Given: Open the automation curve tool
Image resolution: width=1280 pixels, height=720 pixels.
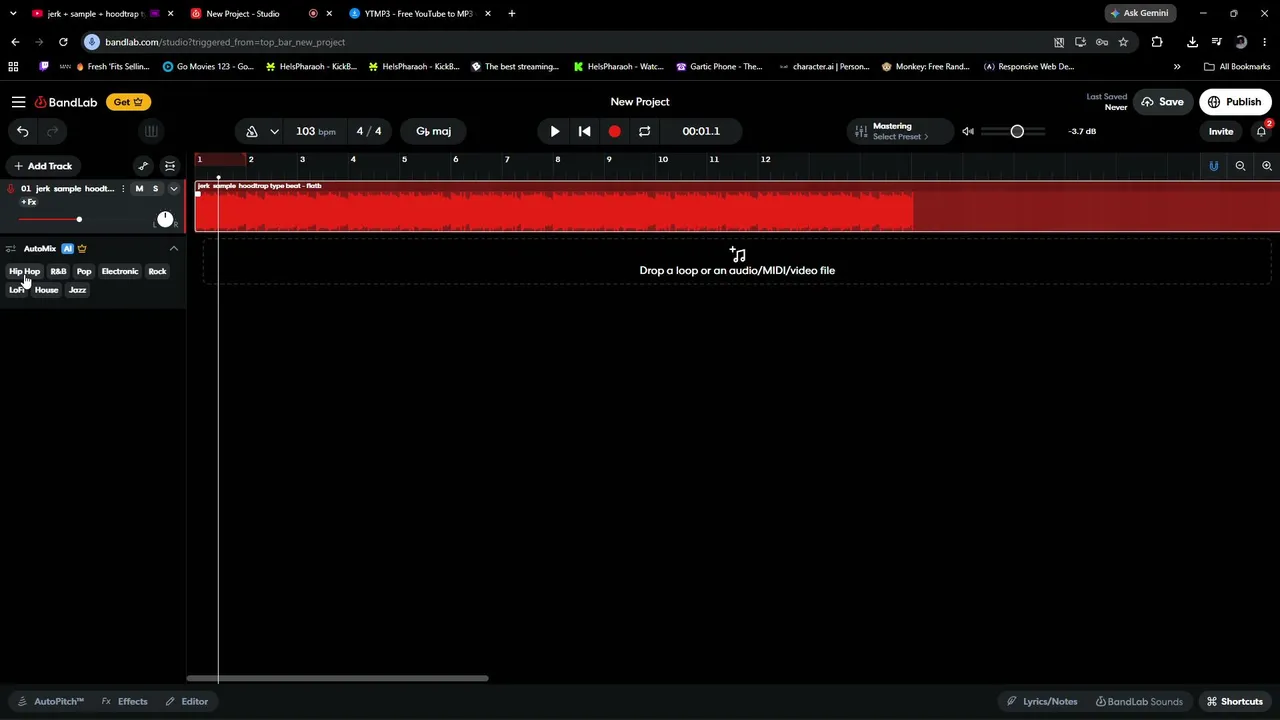Looking at the screenshot, I should pos(143,166).
